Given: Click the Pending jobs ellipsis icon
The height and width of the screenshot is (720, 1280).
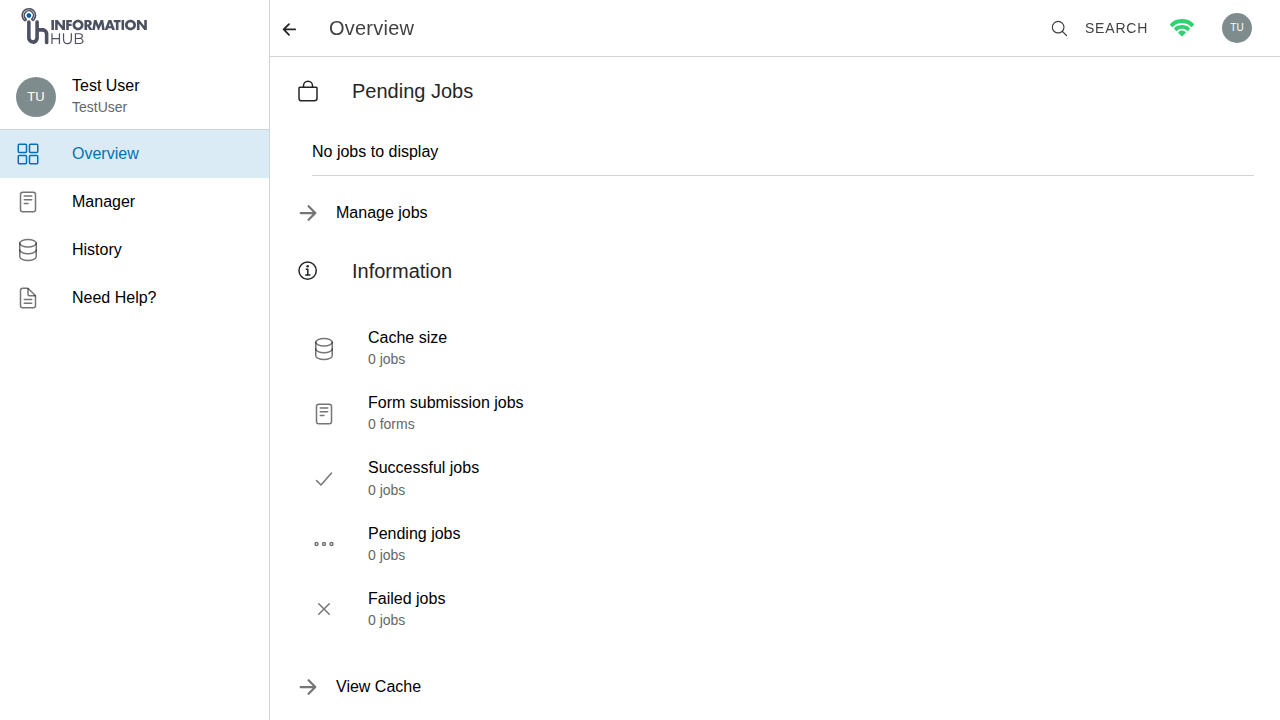Looking at the screenshot, I should (x=324, y=544).
